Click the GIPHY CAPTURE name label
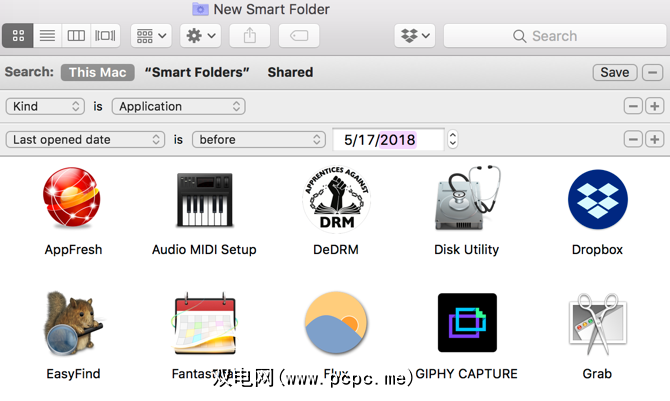This screenshot has width=670, height=401. coord(467,374)
